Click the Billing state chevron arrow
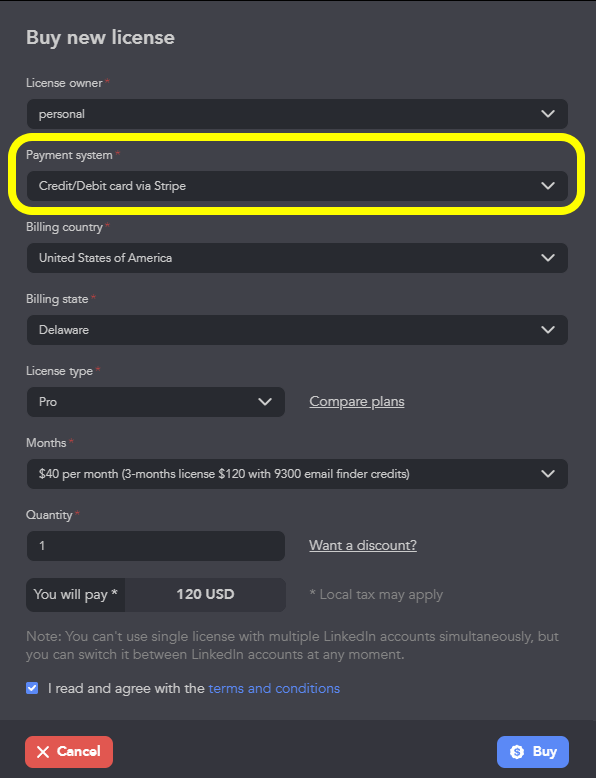This screenshot has height=778, width=596. pyautogui.click(x=548, y=329)
